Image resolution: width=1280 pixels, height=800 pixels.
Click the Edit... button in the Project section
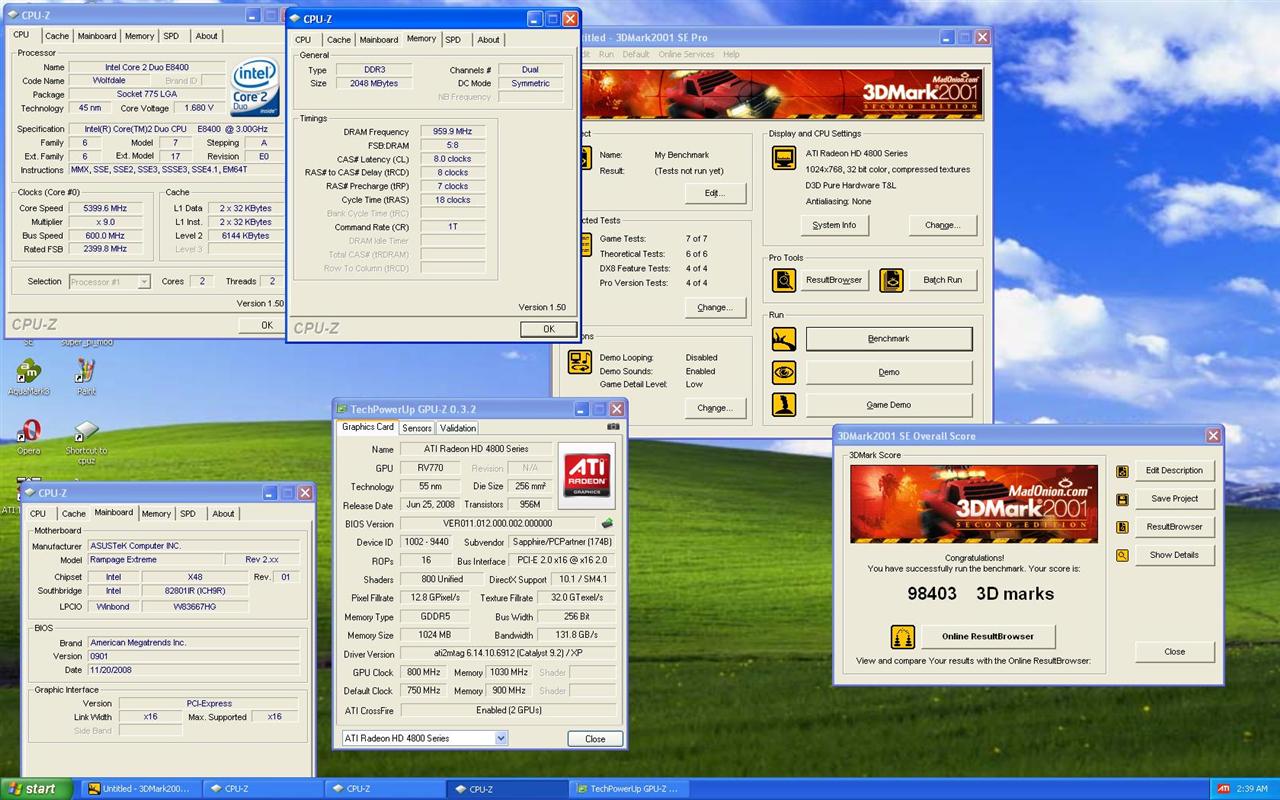pyautogui.click(x=715, y=193)
